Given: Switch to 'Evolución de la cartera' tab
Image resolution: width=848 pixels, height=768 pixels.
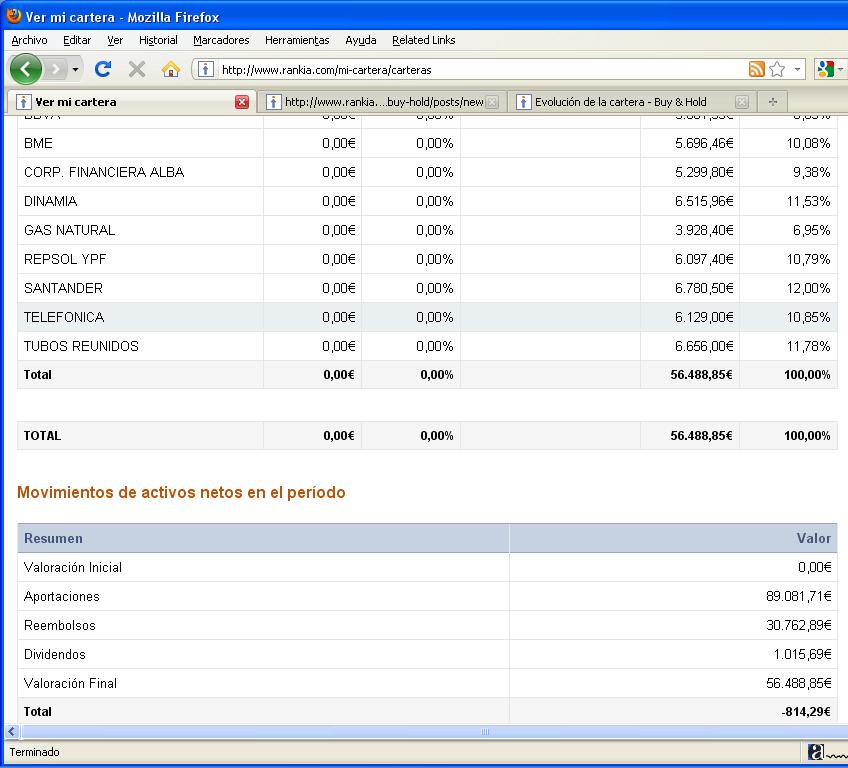Looking at the screenshot, I should pyautogui.click(x=620, y=102).
